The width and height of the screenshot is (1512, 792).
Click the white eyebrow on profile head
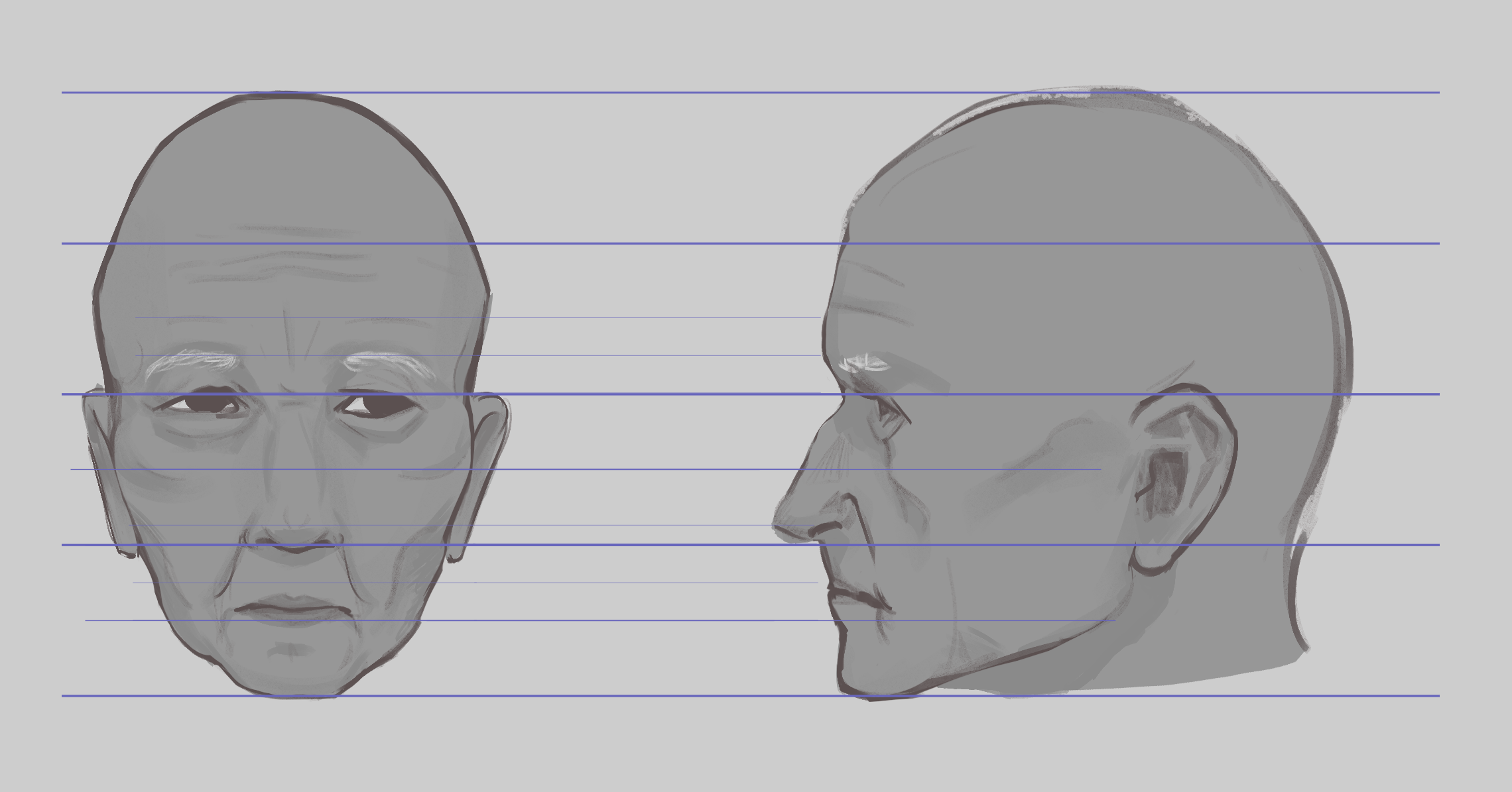(x=864, y=363)
